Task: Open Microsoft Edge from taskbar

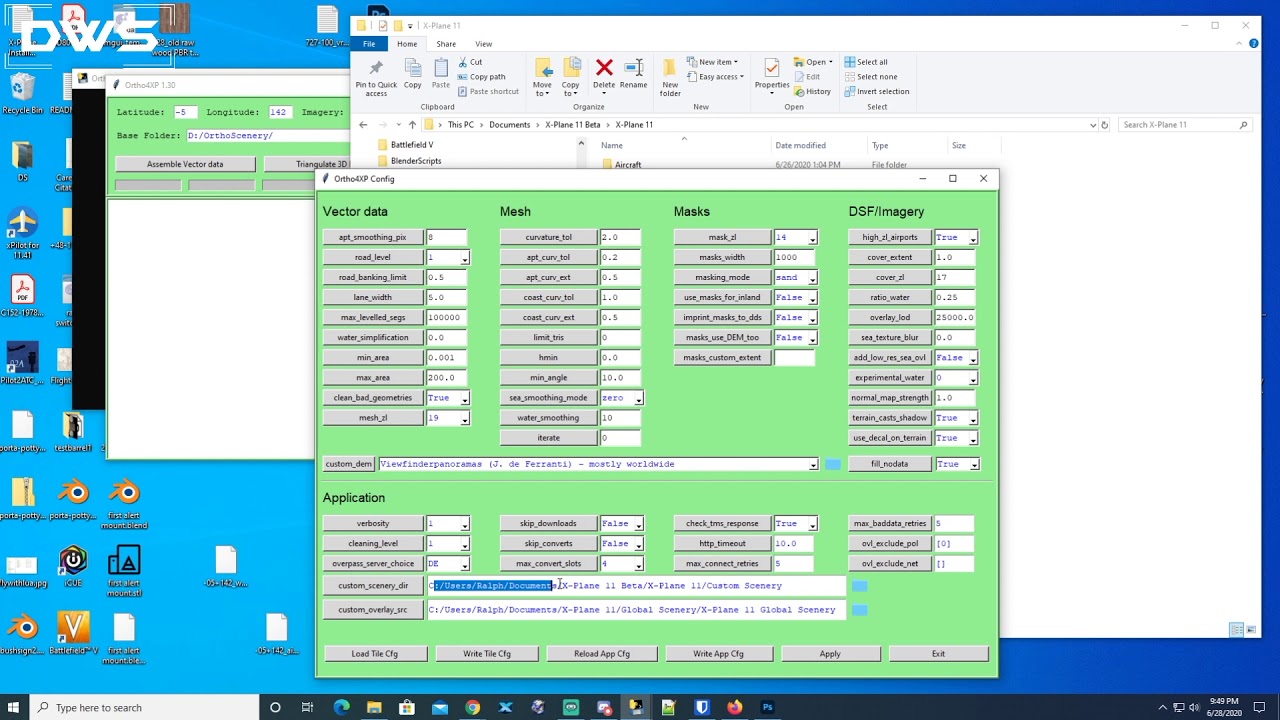Action: click(341, 708)
